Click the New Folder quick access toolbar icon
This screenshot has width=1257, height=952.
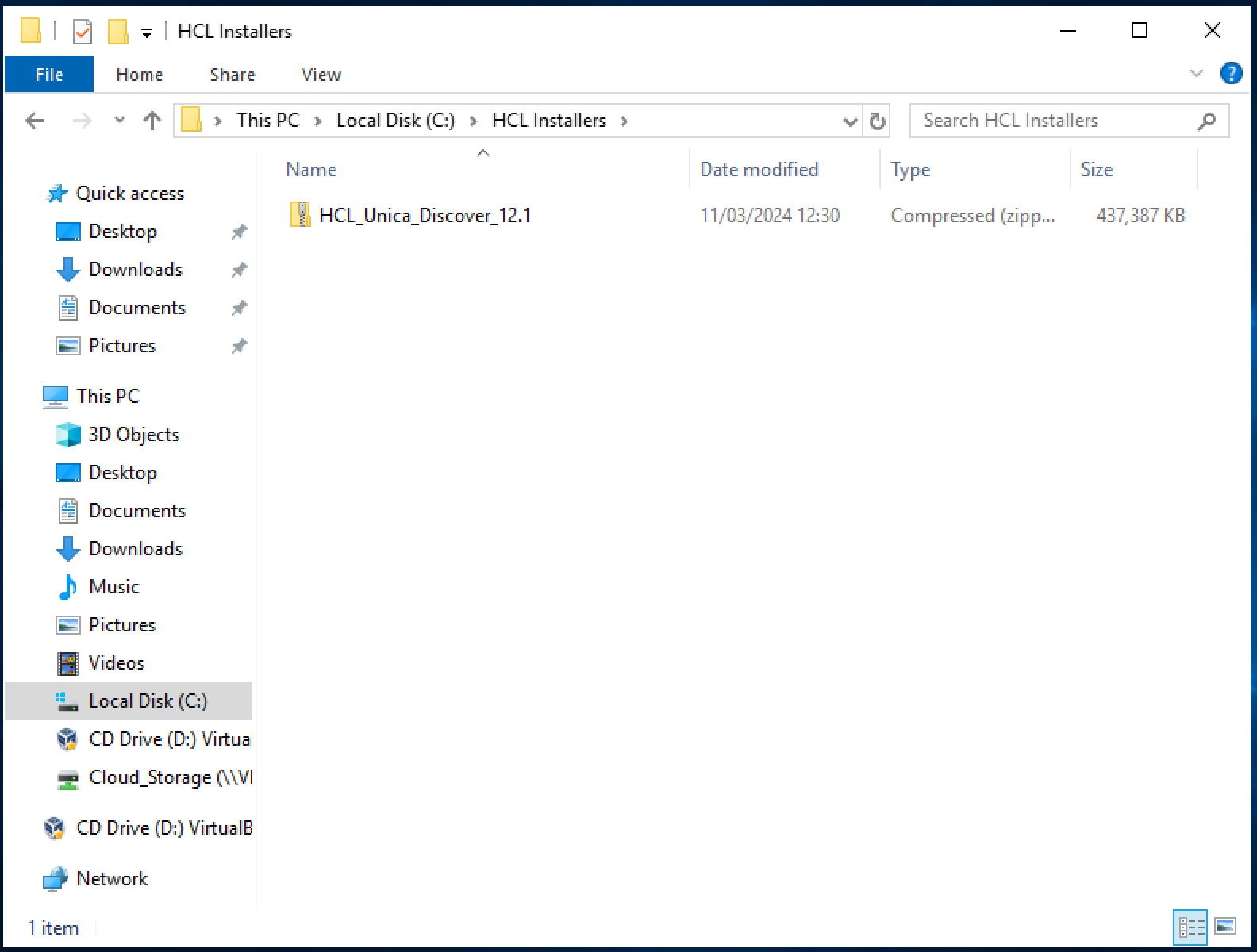[x=117, y=32]
